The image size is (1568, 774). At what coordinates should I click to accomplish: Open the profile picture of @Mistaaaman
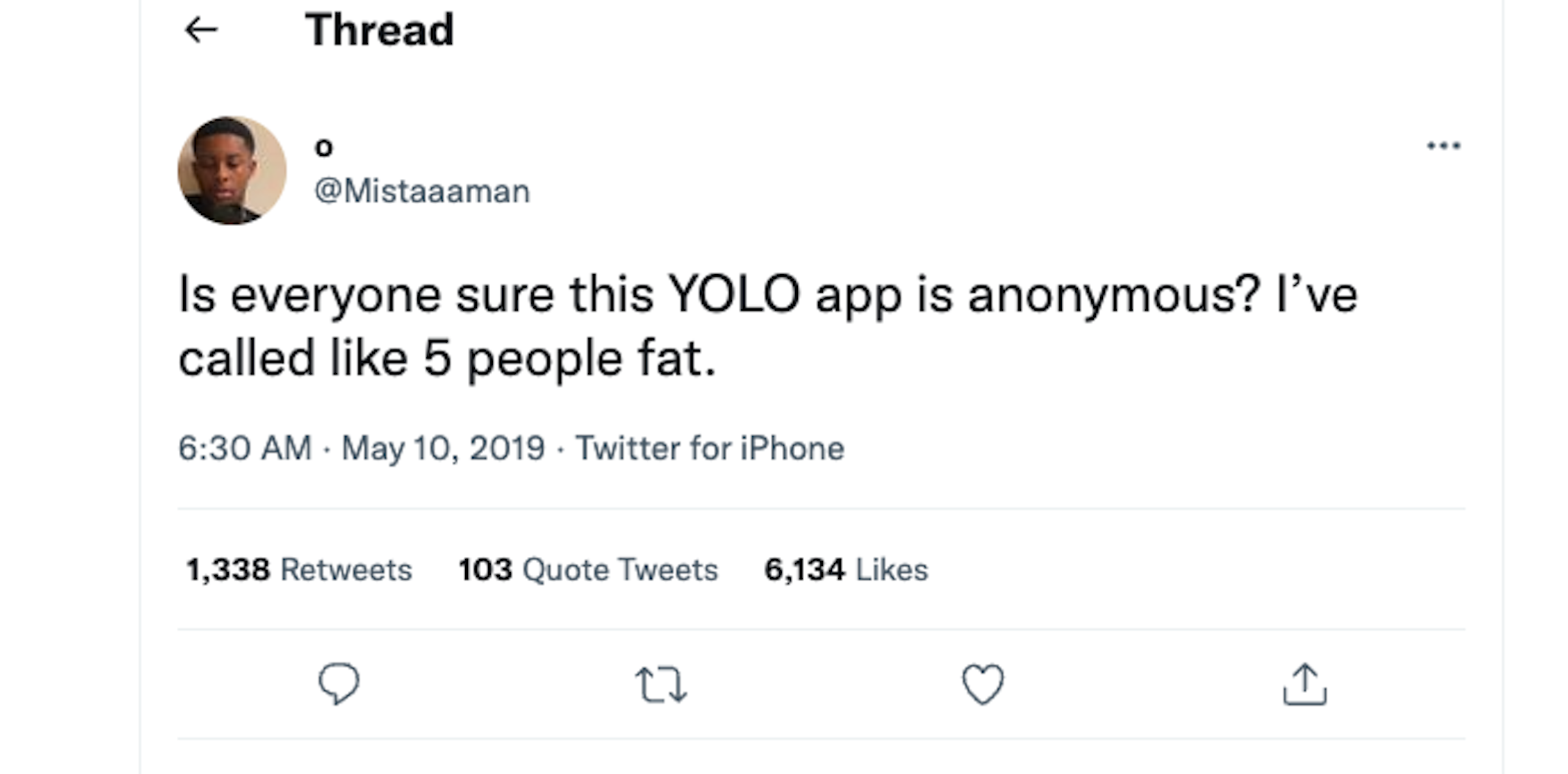pos(232,171)
